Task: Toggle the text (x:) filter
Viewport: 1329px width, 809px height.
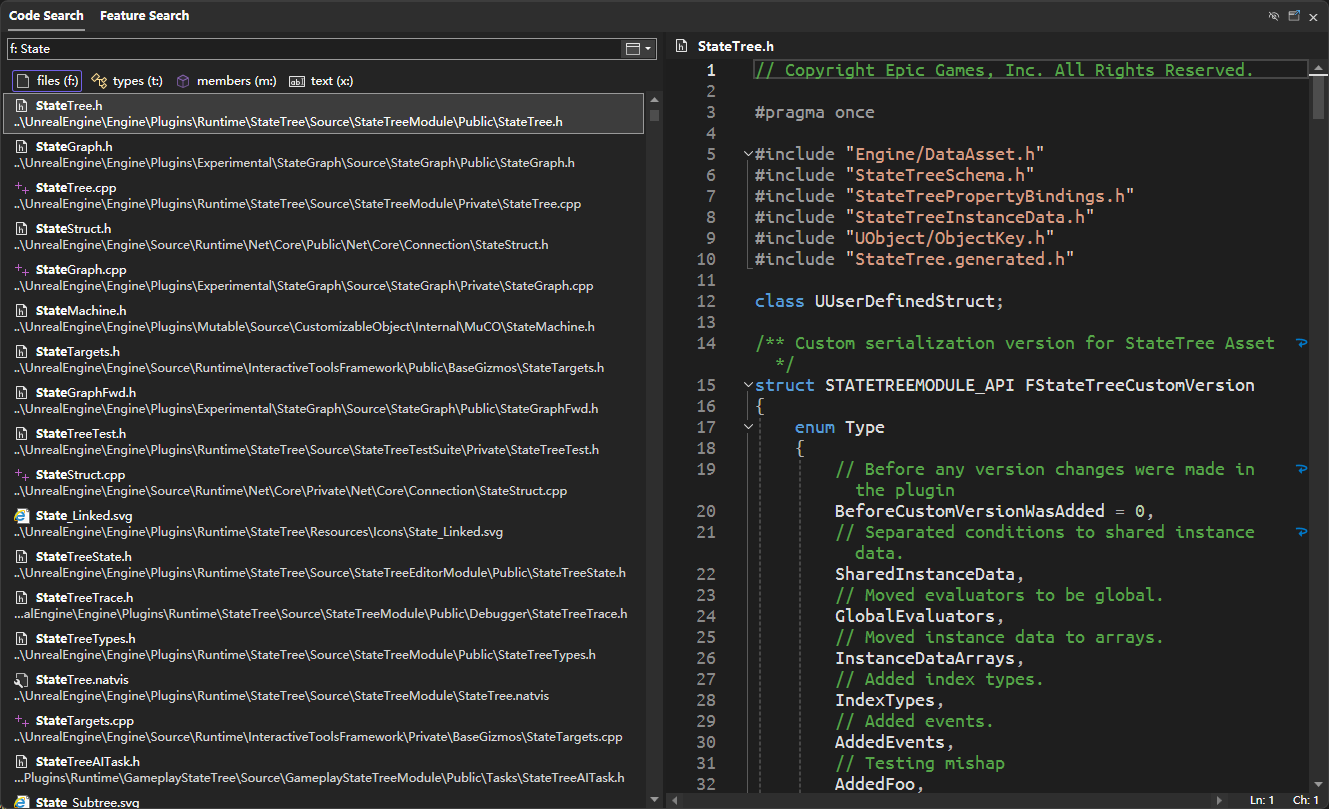Action: (321, 81)
